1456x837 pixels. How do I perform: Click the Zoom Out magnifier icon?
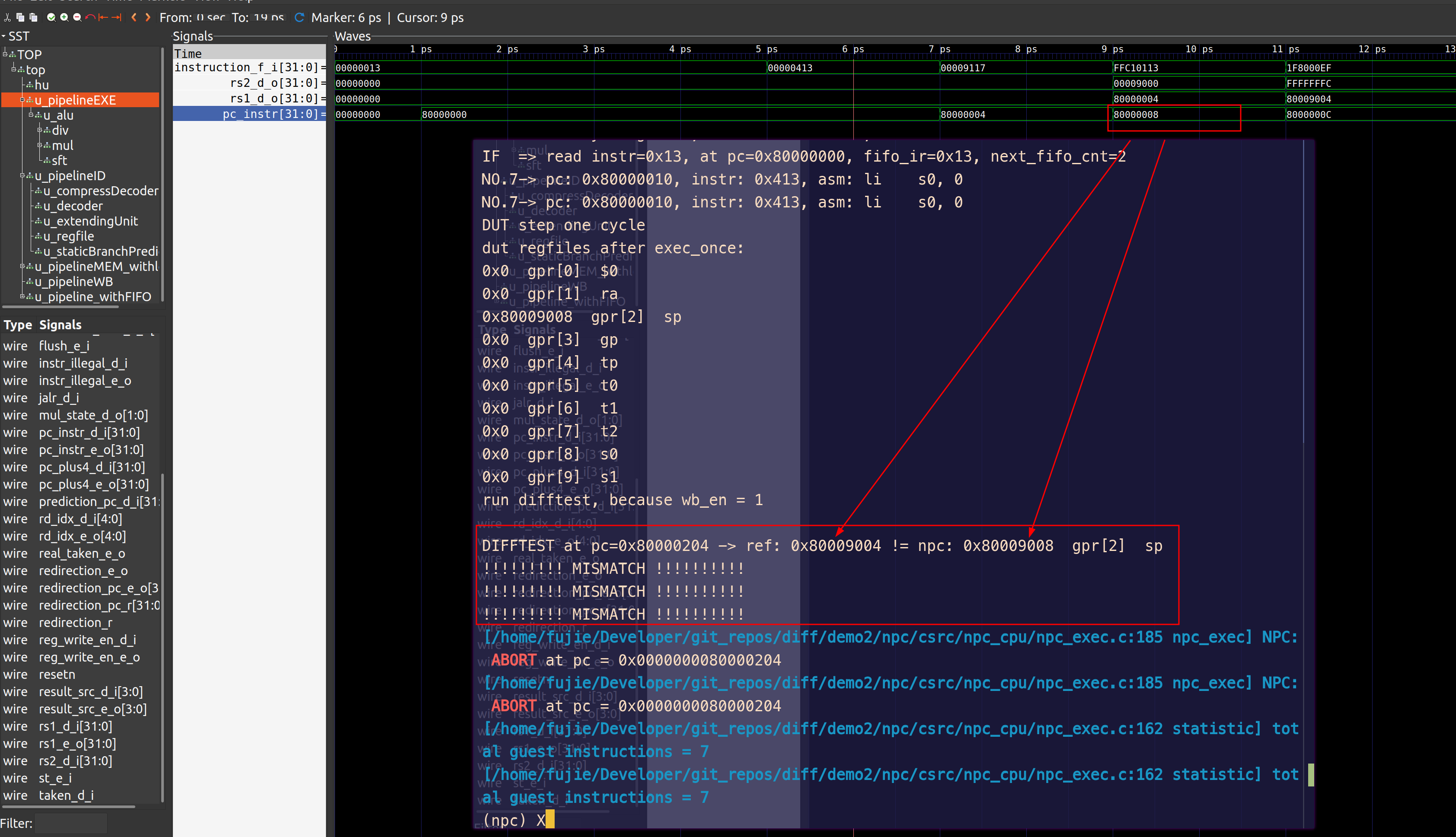[x=77, y=17]
